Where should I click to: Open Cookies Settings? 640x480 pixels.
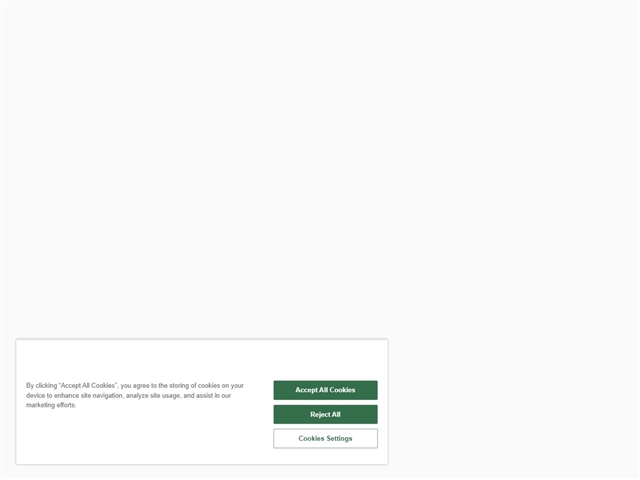(325, 438)
